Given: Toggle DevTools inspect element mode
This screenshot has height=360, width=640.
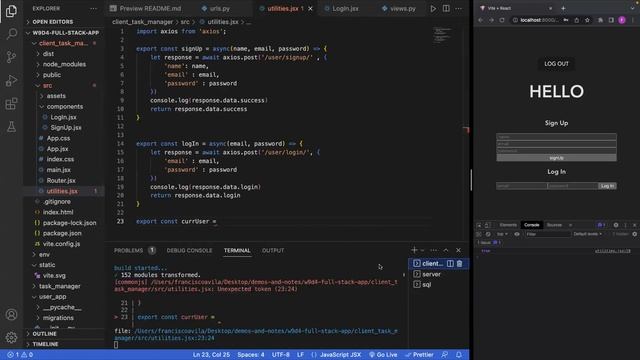Looking at the screenshot, I should tap(479, 225).
